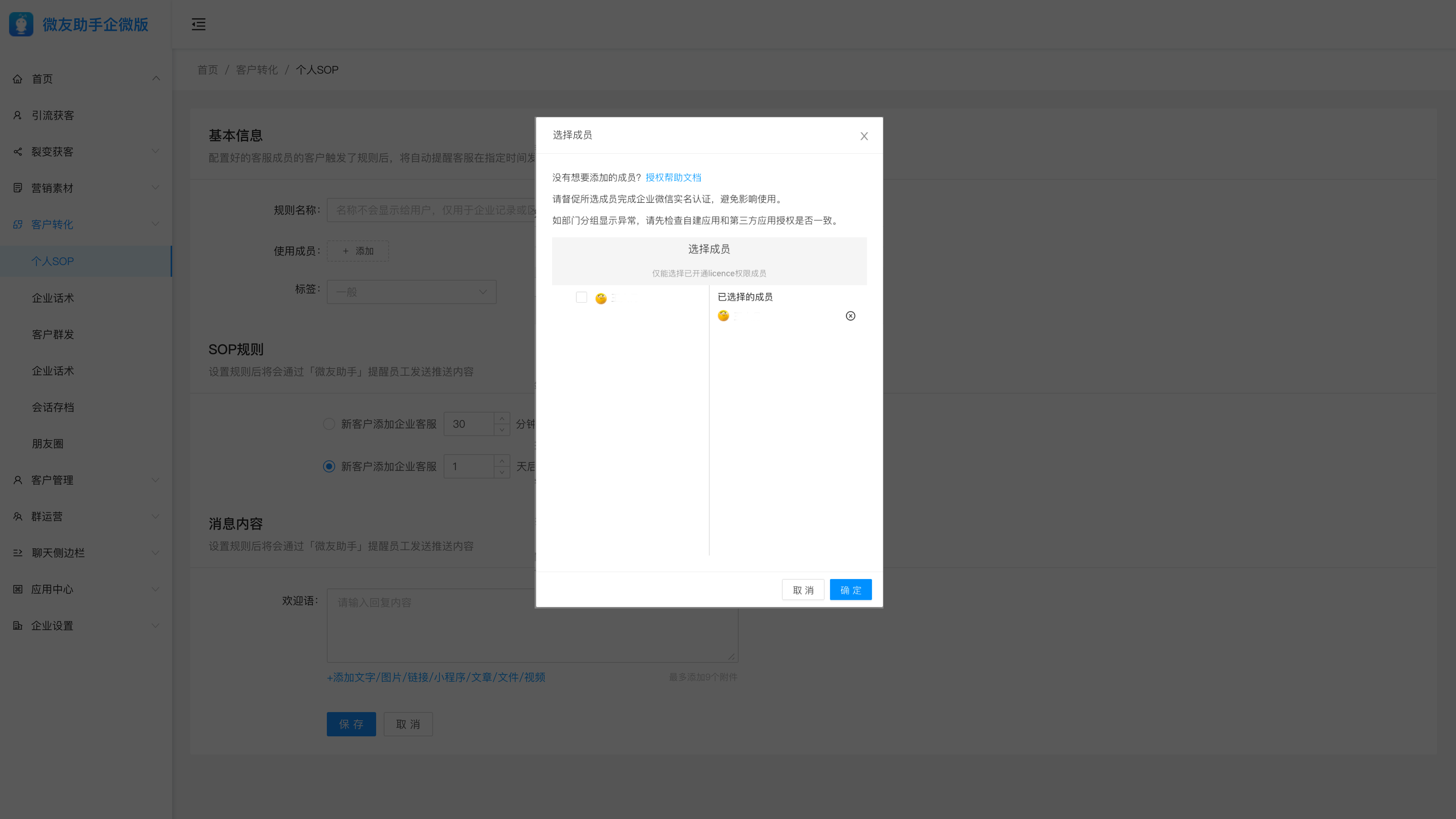Click the avatar under 已选择的成员
This screenshot has height=819, width=1456.
[x=723, y=316]
